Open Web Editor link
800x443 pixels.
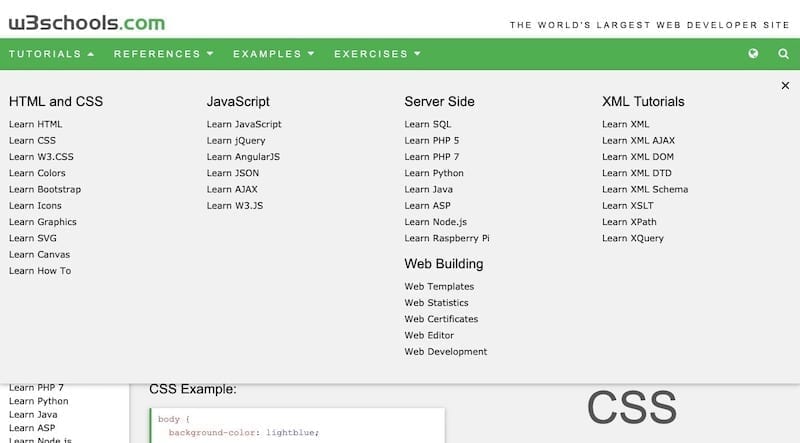click(429, 335)
